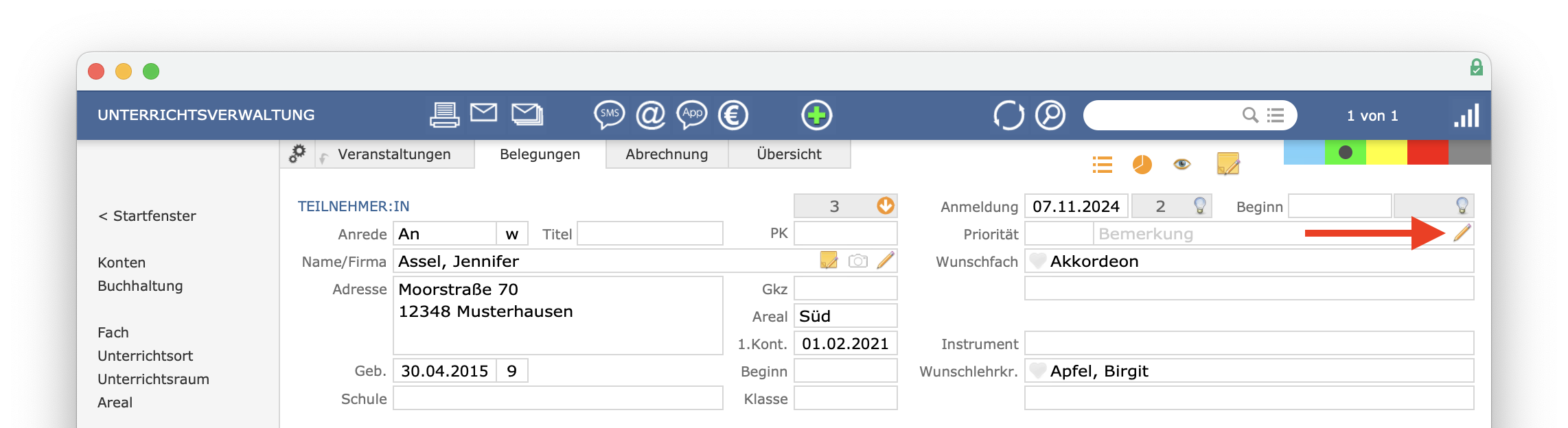This screenshot has width=1568, height=428.
Task: Click the single envelope mail icon
Action: pos(484,112)
